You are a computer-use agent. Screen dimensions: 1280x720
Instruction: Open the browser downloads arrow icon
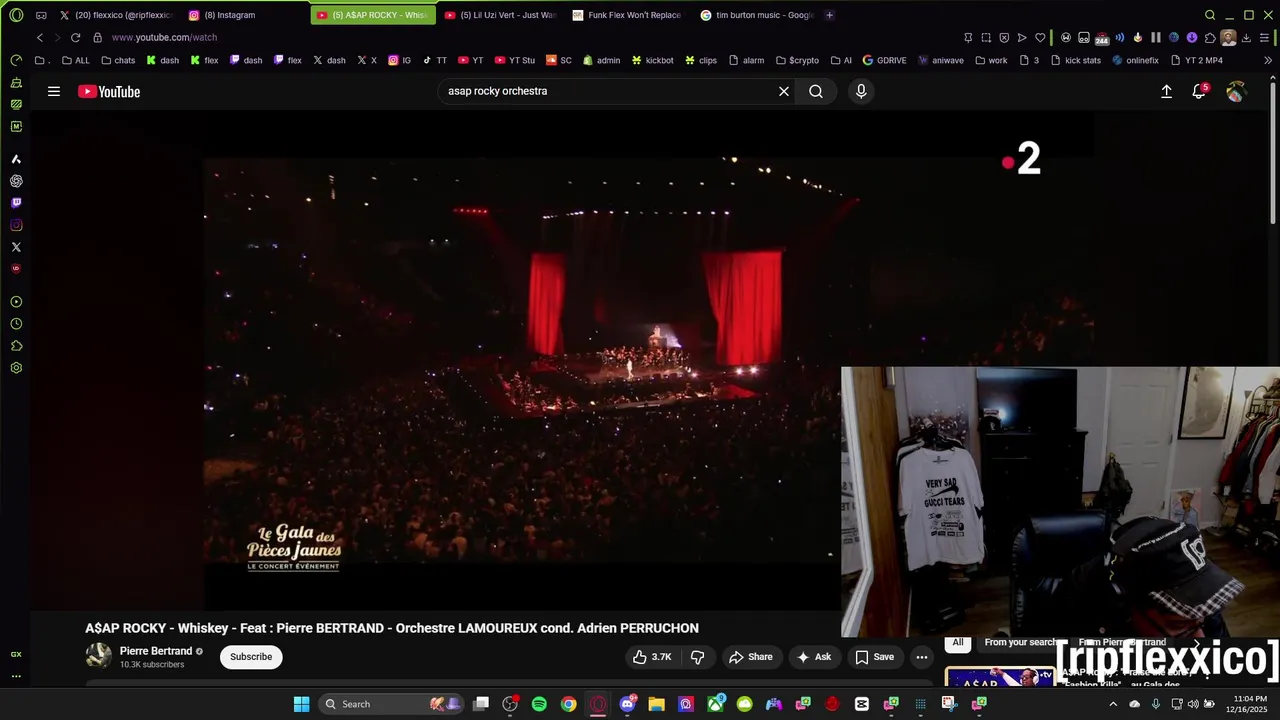tap(1246, 37)
